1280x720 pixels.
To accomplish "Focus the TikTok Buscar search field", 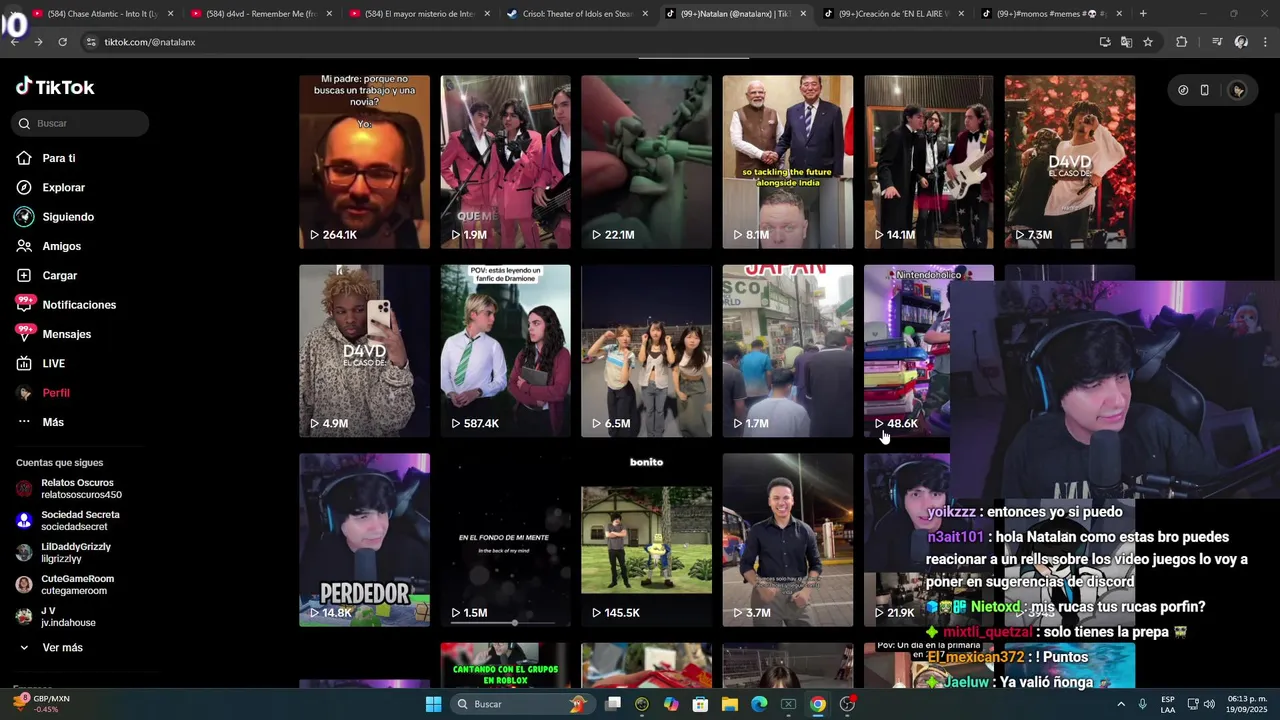I will coord(82,123).
